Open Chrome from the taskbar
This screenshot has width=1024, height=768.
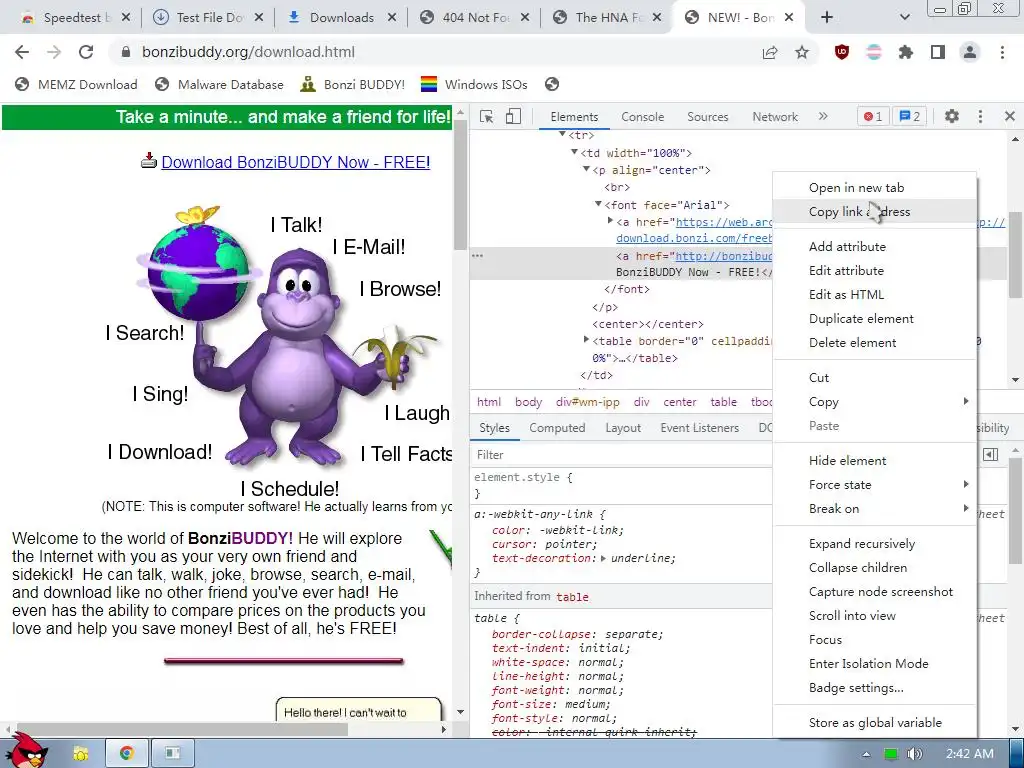(x=127, y=753)
